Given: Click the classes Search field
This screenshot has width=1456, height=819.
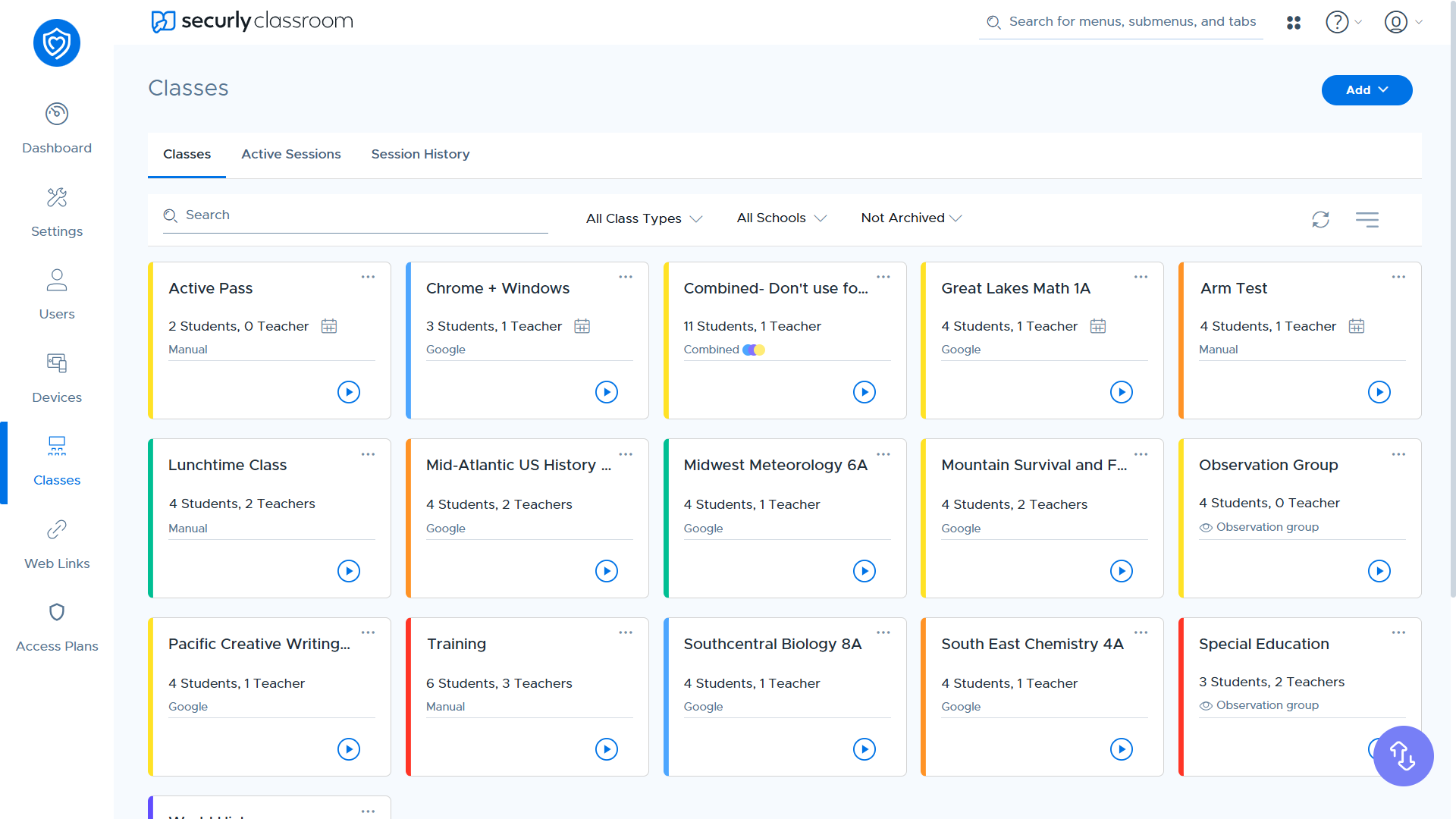Looking at the screenshot, I should 356,215.
